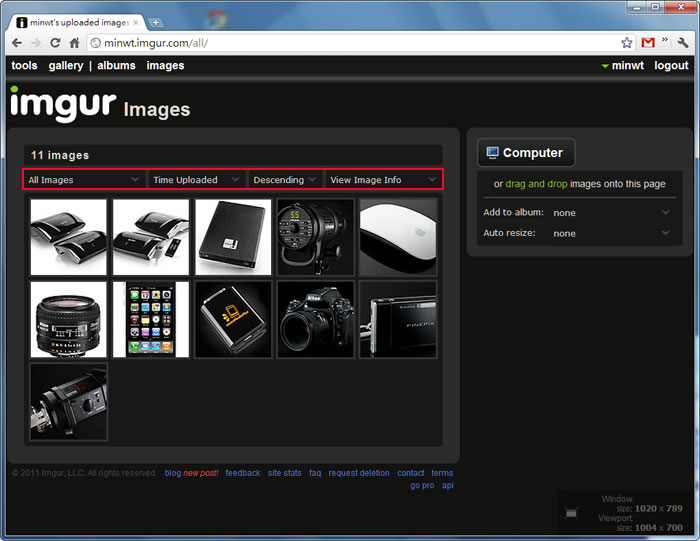Image resolution: width=700 pixels, height=541 pixels.
Task: Click the imgur logo
Action: coord(63,104)
